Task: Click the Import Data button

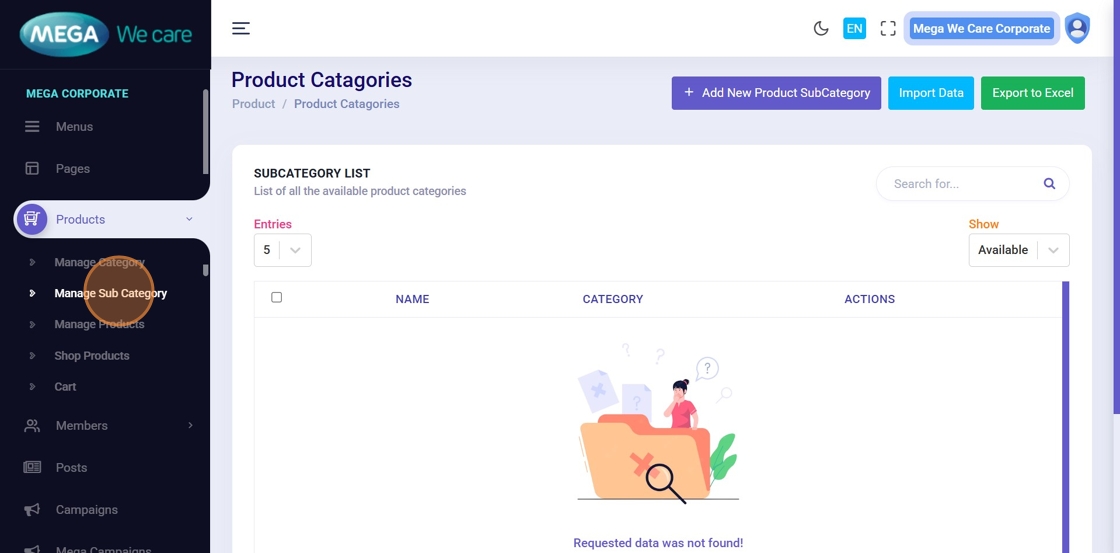Action: click(x=931, y=93)
